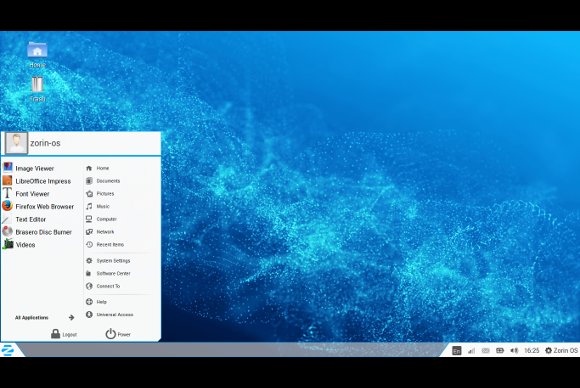
Task: Open the En keyboard layout indicator
Action: coord(457,351)
